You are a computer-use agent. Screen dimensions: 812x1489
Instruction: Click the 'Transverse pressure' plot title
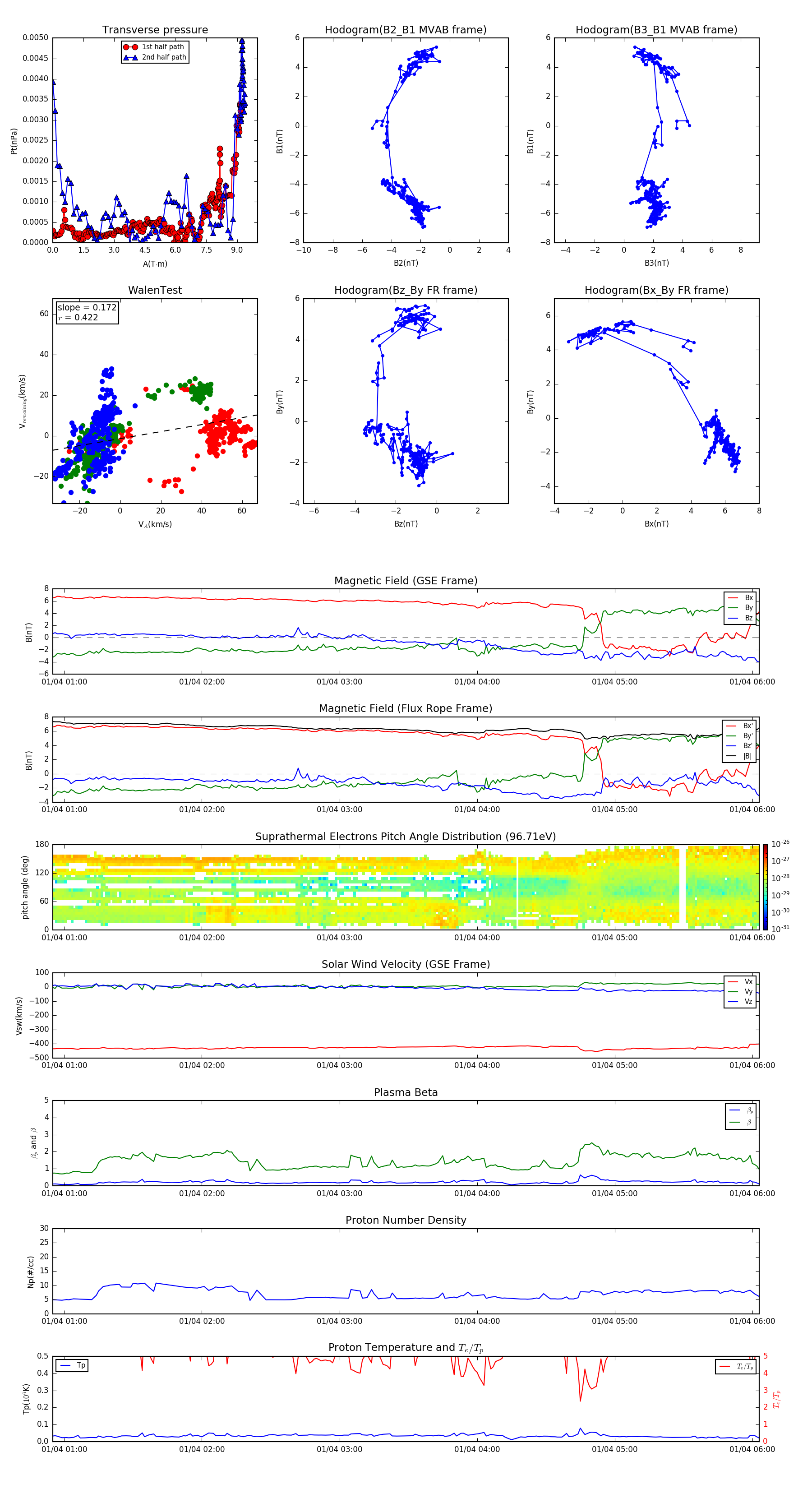[155, 29]
